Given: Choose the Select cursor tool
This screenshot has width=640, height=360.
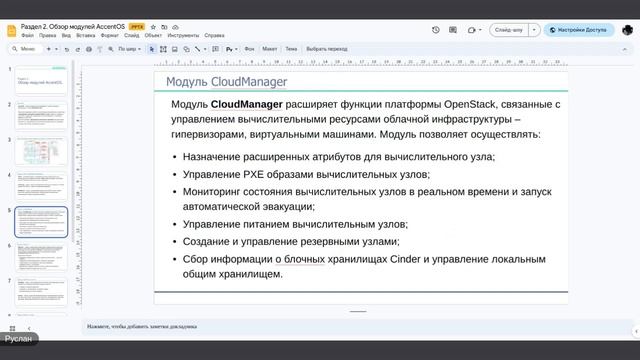Looking at the screenshot, I should [152, 49].
